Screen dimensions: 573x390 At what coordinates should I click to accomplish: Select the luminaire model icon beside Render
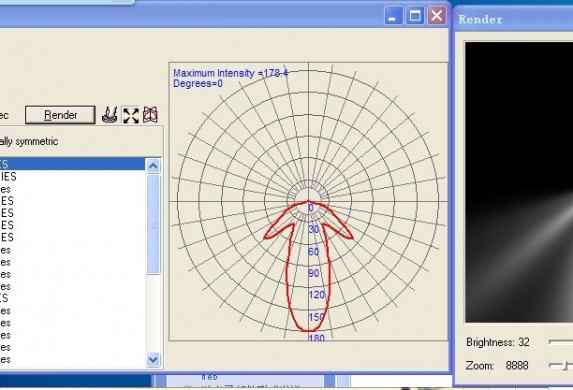coord(109,115)
